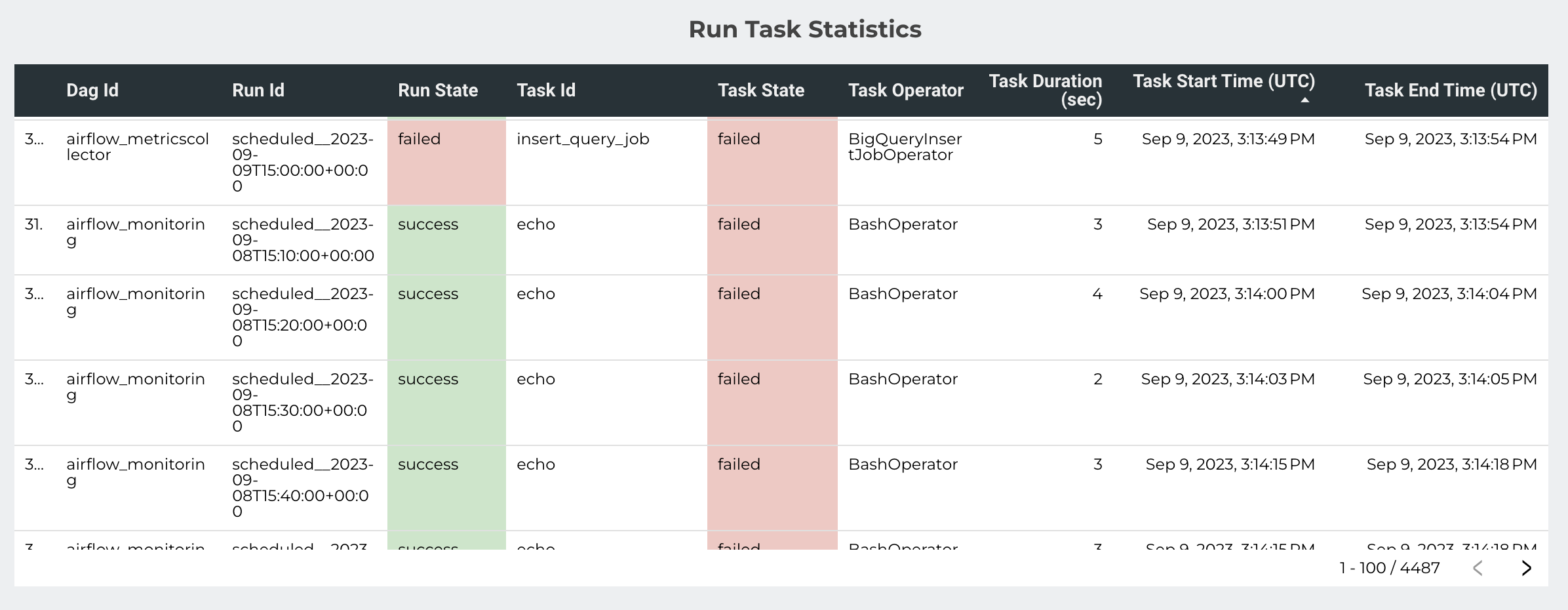
Task: Click the Run State column header
Action: coord(437,91)
